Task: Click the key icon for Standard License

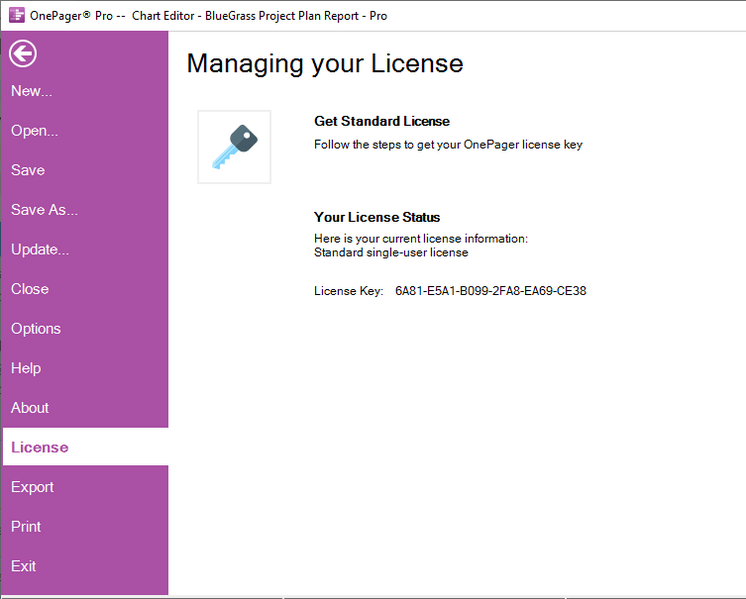Action: coord(234,147)
